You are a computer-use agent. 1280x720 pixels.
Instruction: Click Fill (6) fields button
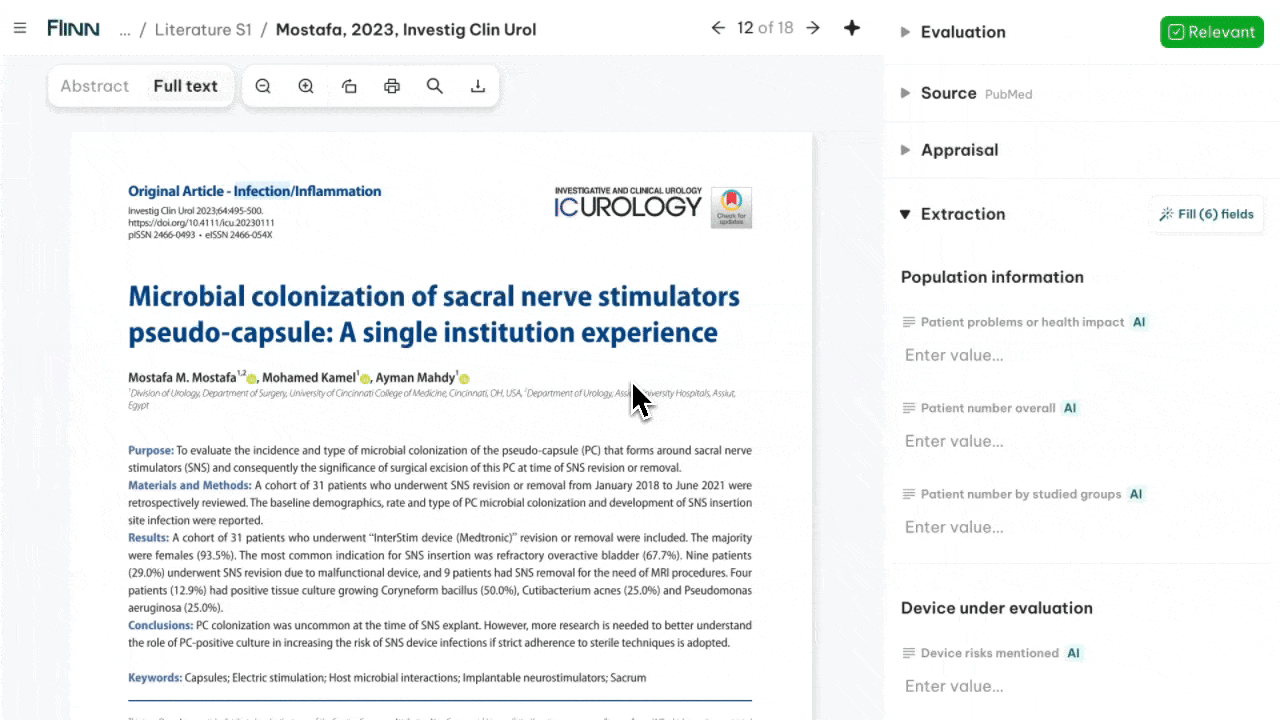1206,214
